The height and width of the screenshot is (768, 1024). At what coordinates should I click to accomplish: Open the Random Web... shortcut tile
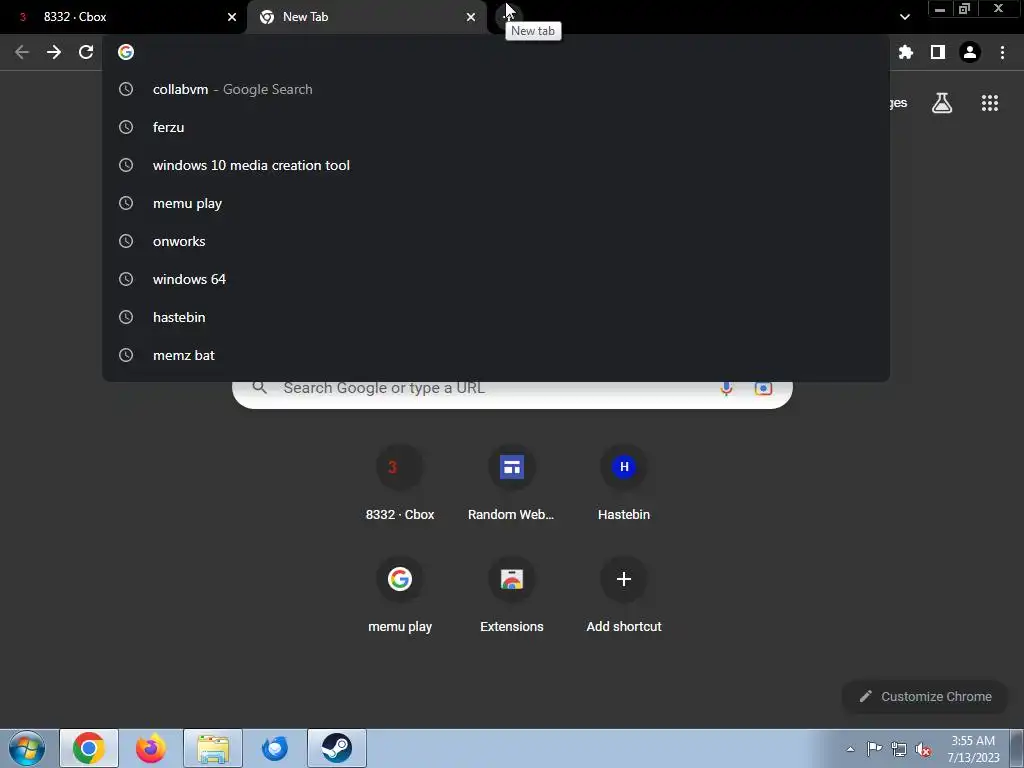(x=511, y=484)
